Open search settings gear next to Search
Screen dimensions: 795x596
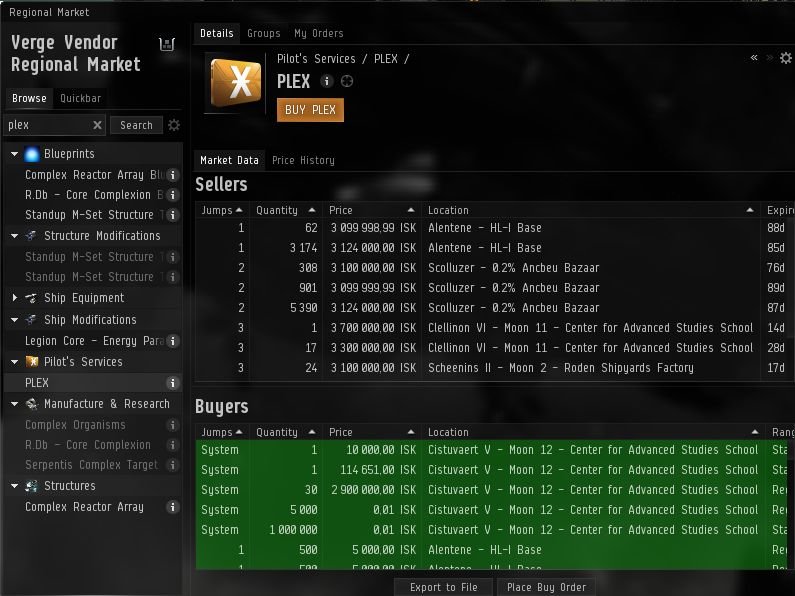point(174,125)
